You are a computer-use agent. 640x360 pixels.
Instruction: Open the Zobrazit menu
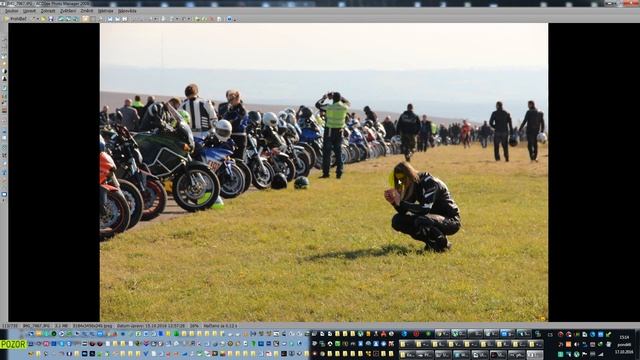[48, 11]
